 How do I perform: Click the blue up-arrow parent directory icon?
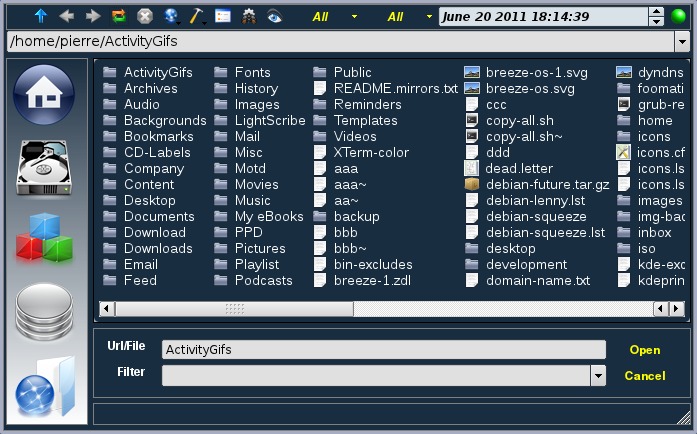[41, 16]
